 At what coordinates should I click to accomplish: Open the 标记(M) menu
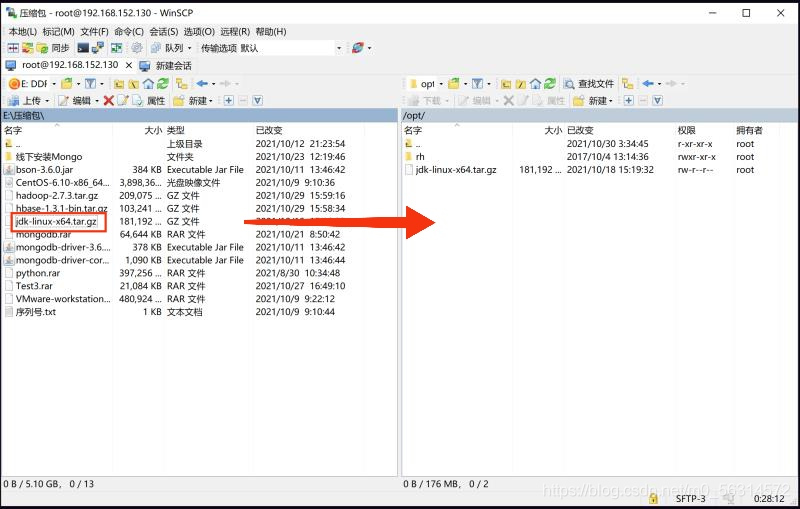(x=58, y=32)
